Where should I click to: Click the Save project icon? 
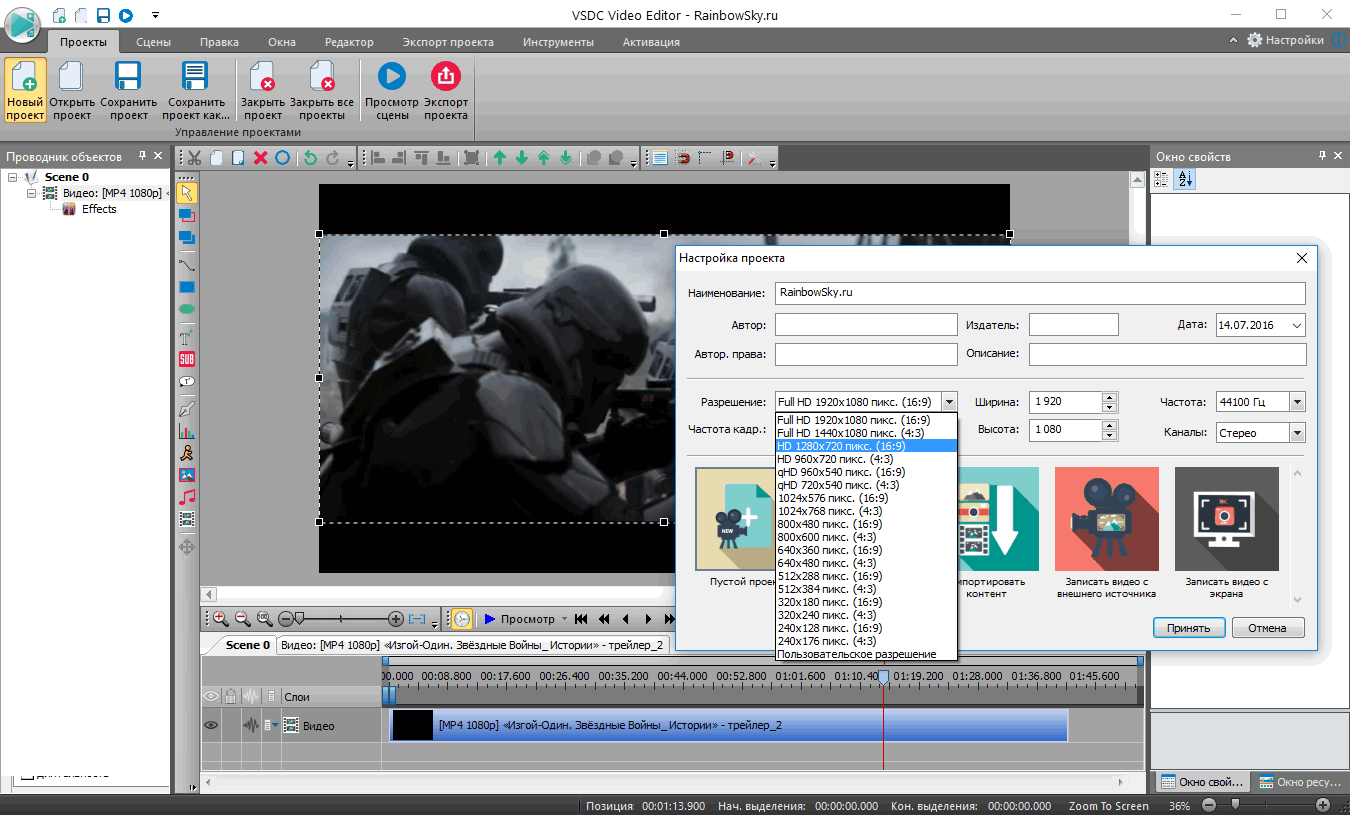point(128,78)
